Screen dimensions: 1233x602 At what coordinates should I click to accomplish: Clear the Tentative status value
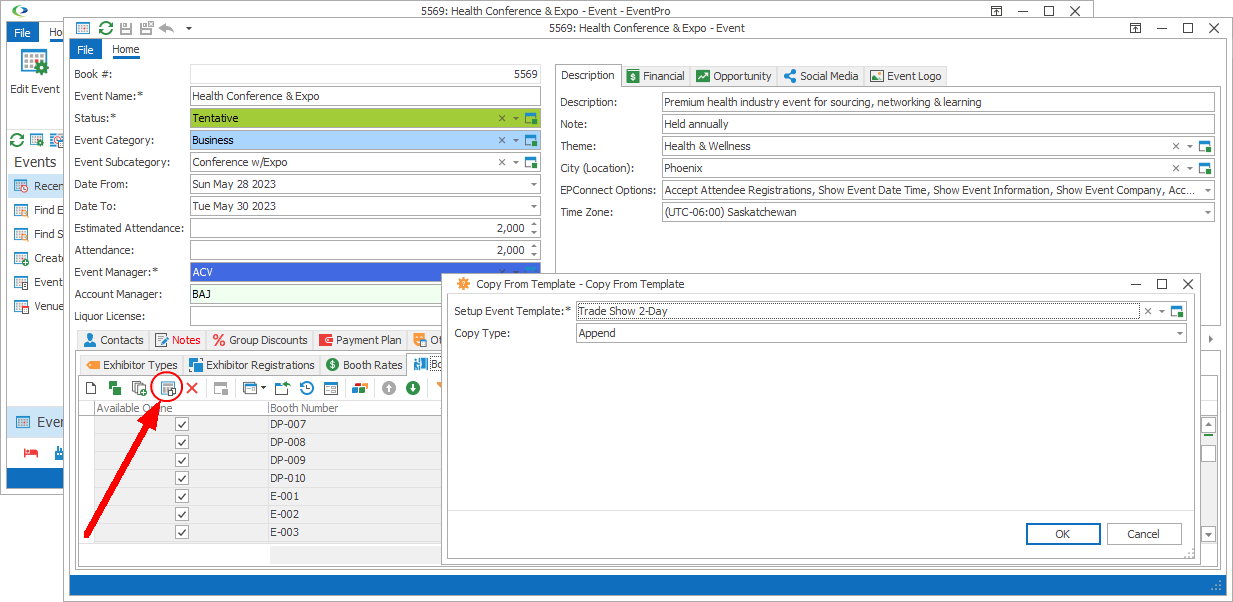pos(502,118)
